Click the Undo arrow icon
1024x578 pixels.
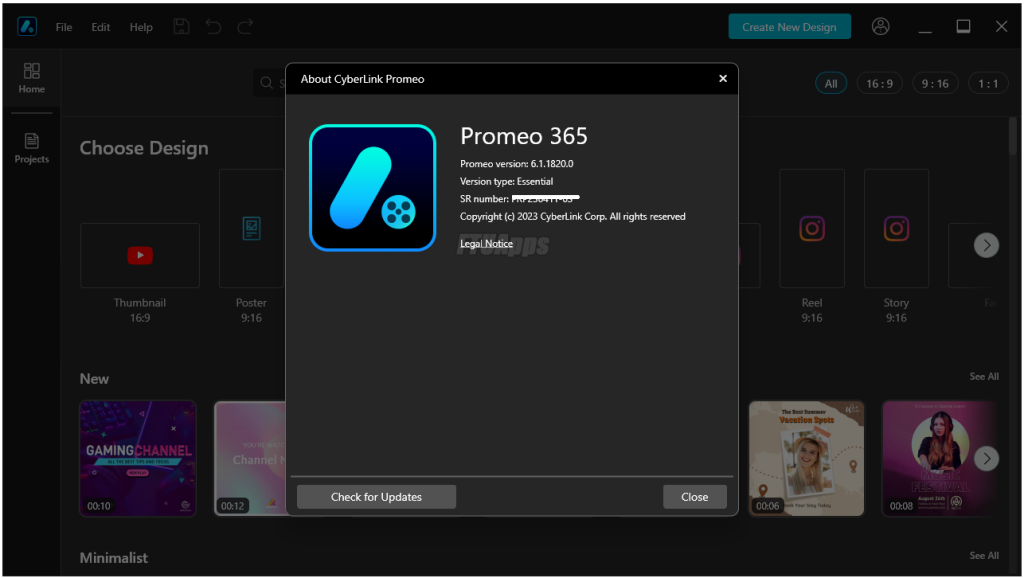point(214,27)
